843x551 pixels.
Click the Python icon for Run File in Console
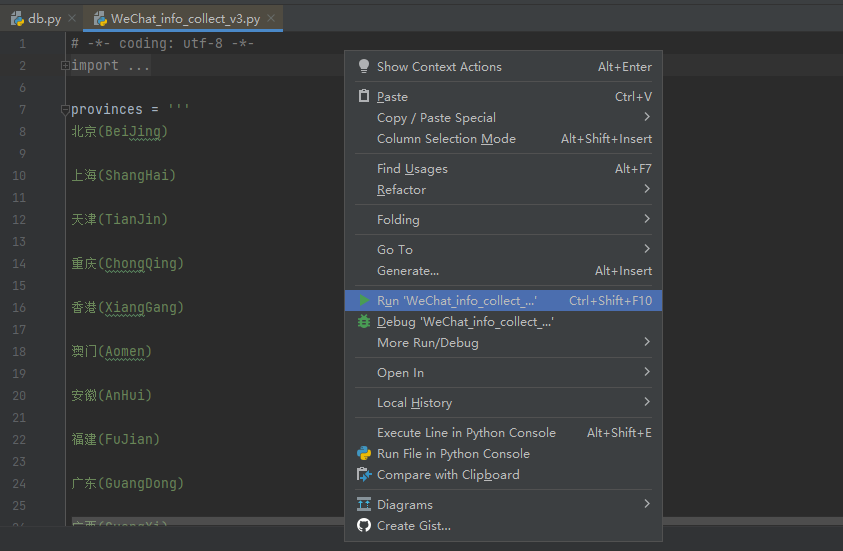pyautogui.click(x=364, y=454)
